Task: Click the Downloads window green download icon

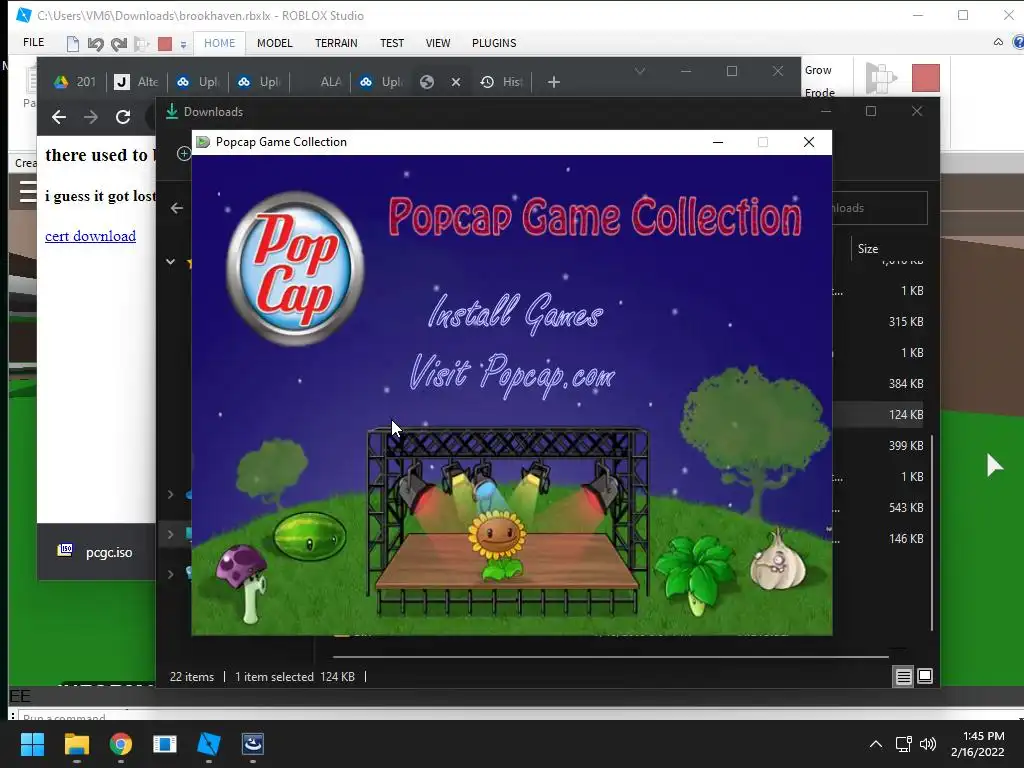Action: [x=172, y=112]
